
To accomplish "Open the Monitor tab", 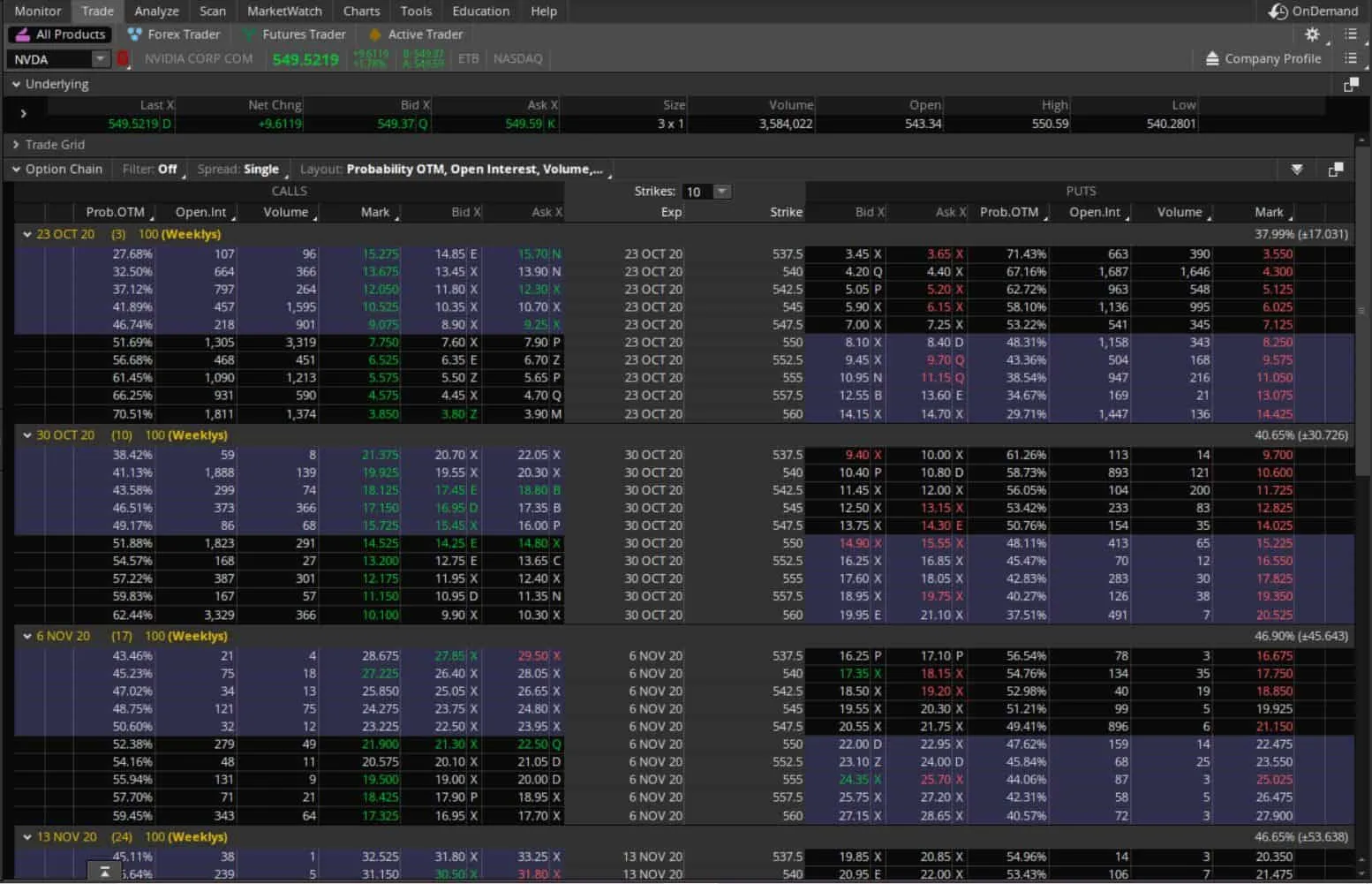I will point(38,11).
